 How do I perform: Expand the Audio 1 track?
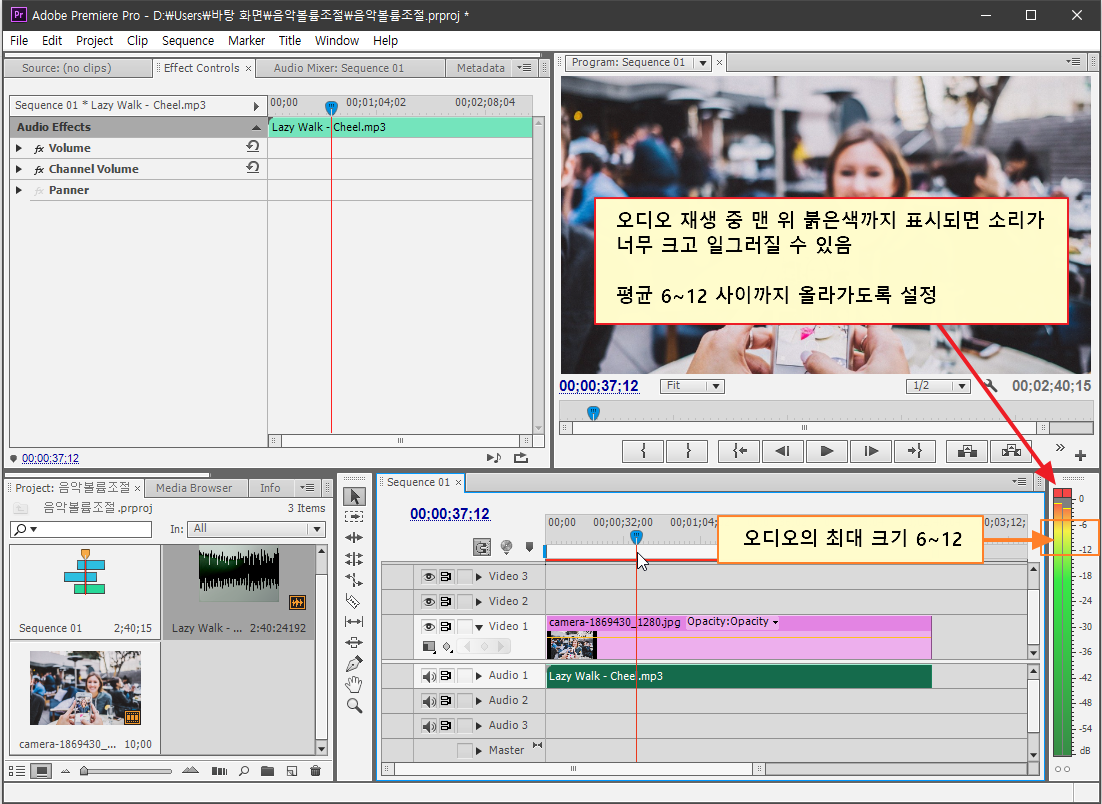(479, 676)
